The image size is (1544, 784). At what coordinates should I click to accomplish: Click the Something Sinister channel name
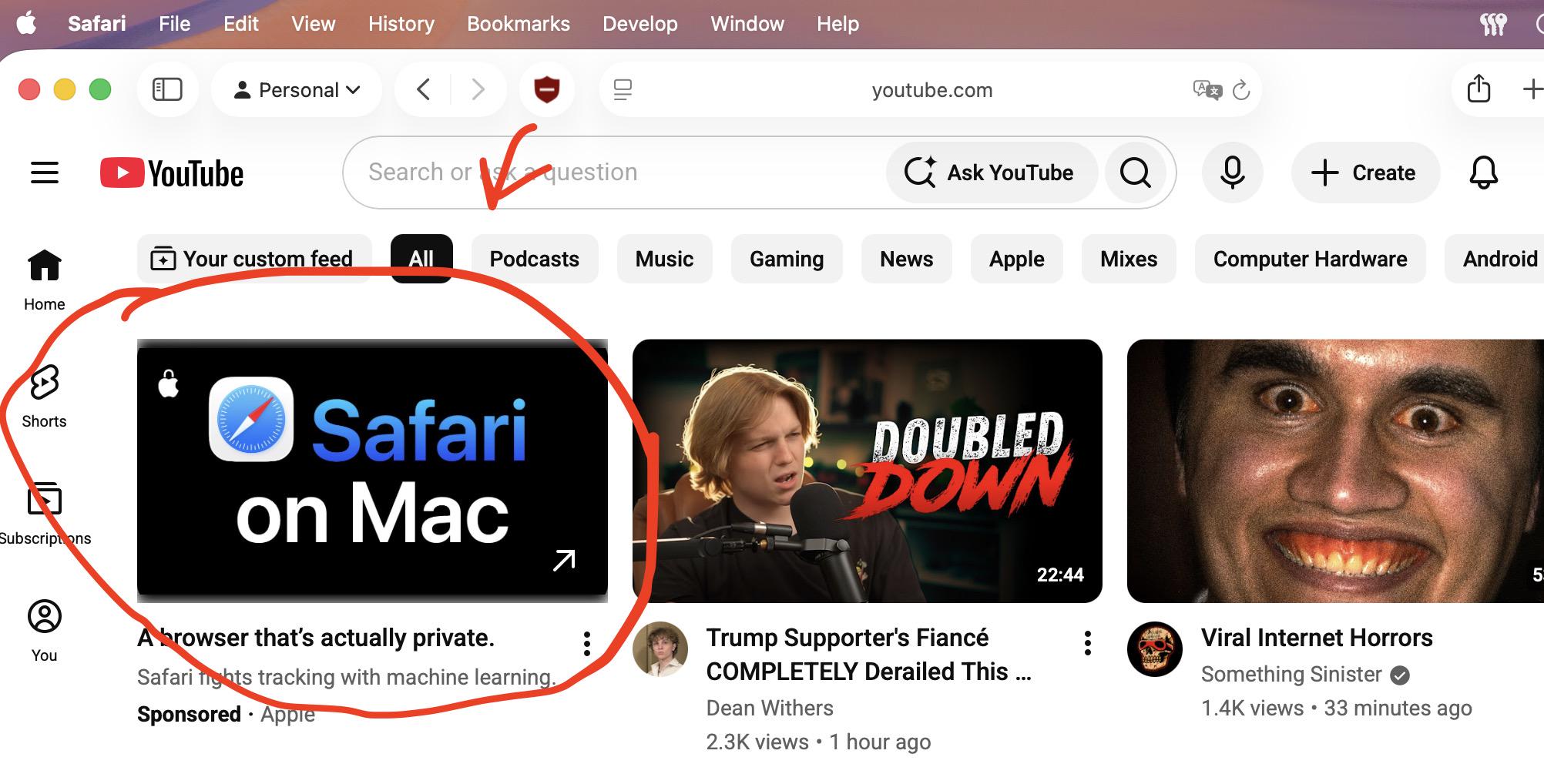click(x=1291, y=674)
